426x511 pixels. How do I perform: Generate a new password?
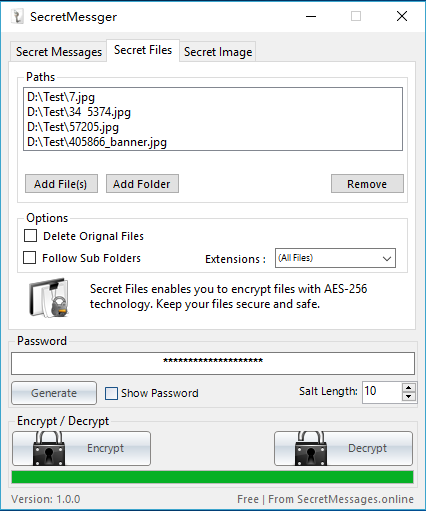coord(54,393)
